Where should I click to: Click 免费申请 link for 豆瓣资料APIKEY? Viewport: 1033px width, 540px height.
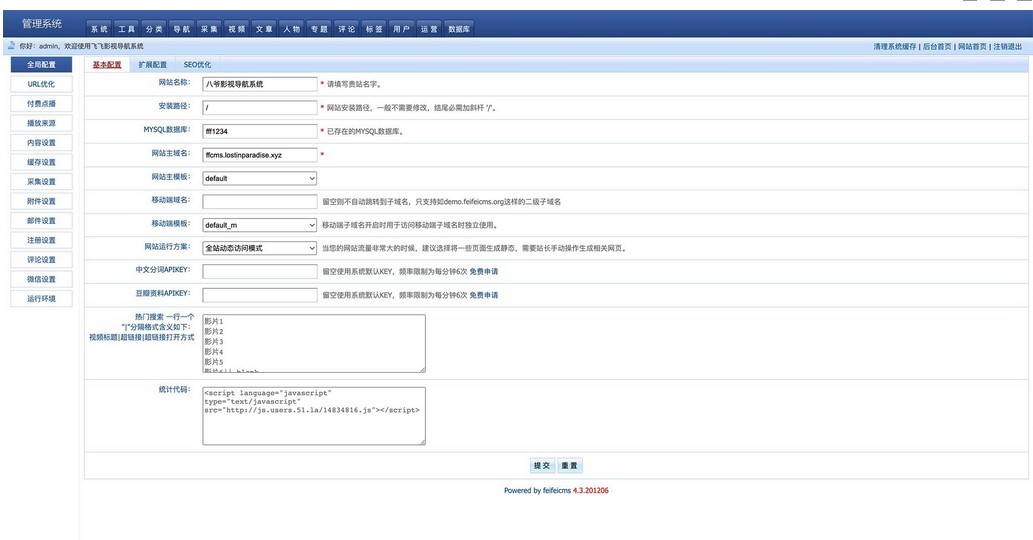(x=484, y=295)
